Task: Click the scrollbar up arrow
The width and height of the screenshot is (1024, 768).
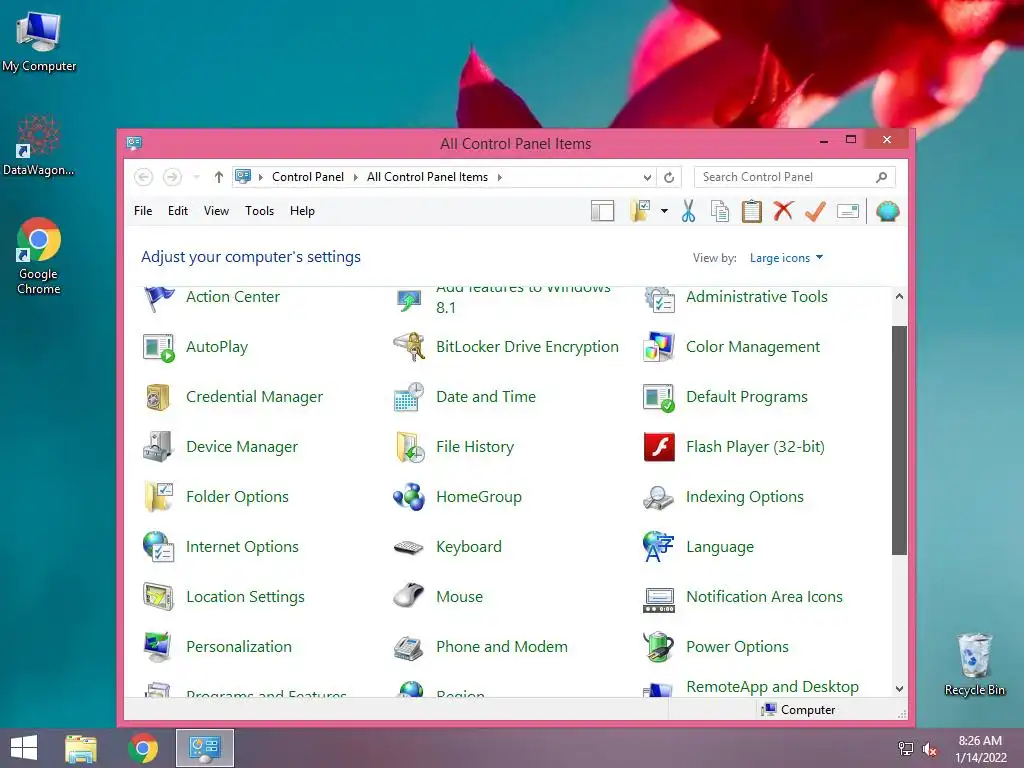Action: [899, 296]
